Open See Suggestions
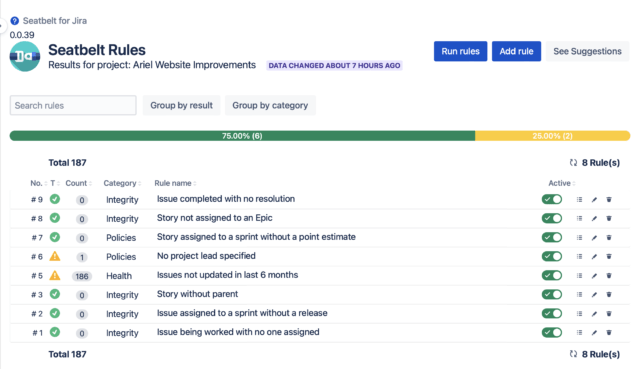The width and height of the screenshot is (640, 369). click(587, 51)
